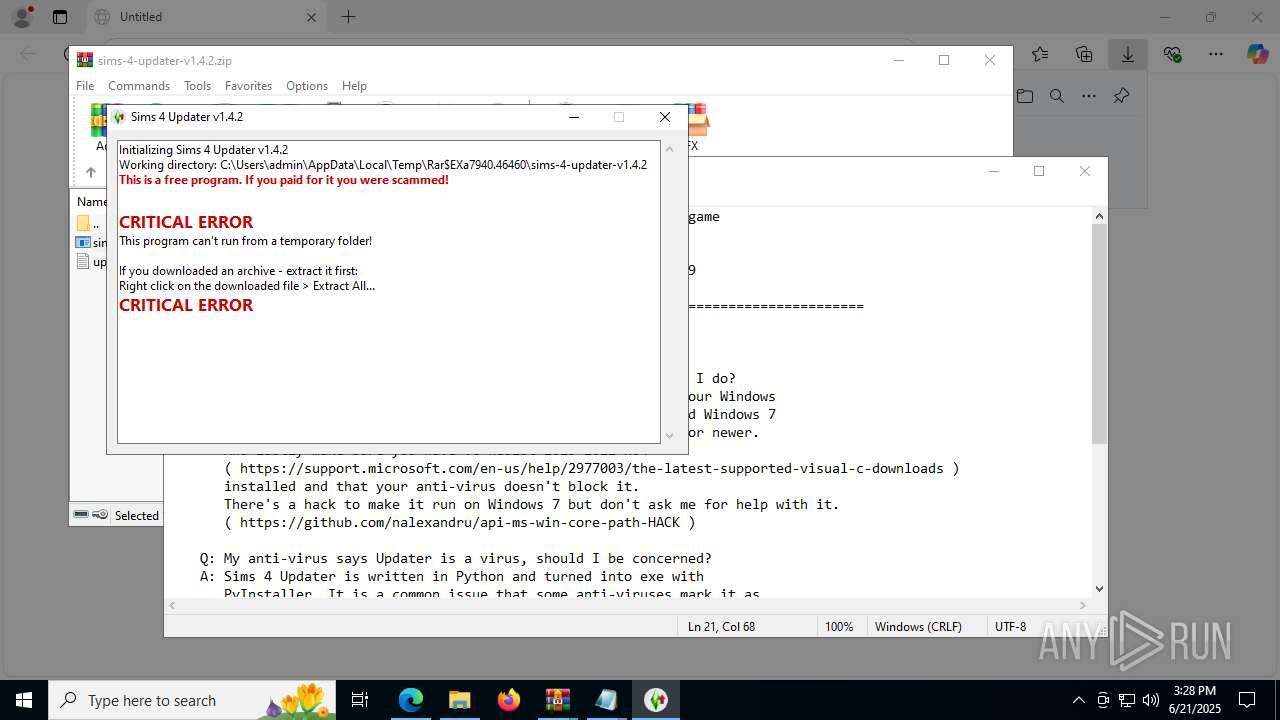Click Notepad scroll up arrow
Viewport: 1280px width, 720px height.
click(x=1099, y=216)
